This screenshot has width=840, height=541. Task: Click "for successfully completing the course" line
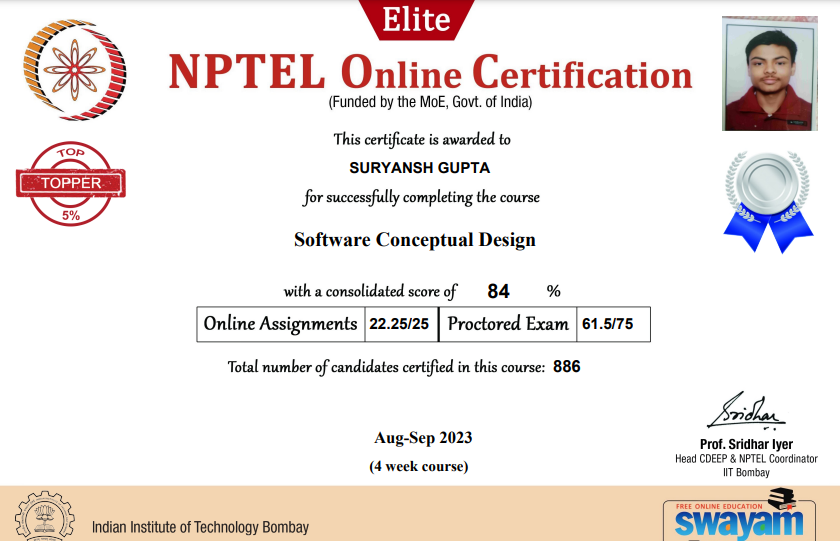tap(422, 197)
